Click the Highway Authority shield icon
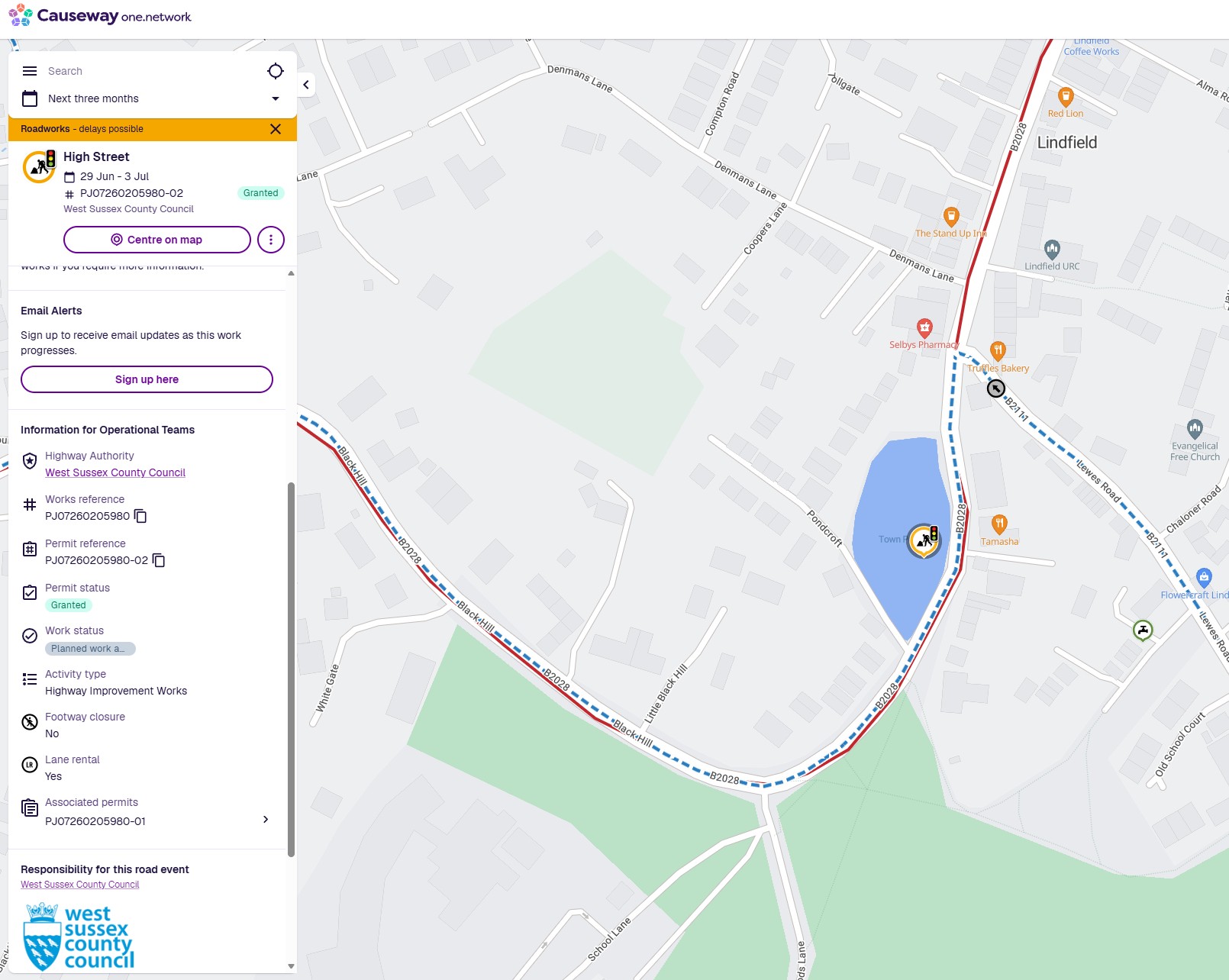 coord(30,460)
